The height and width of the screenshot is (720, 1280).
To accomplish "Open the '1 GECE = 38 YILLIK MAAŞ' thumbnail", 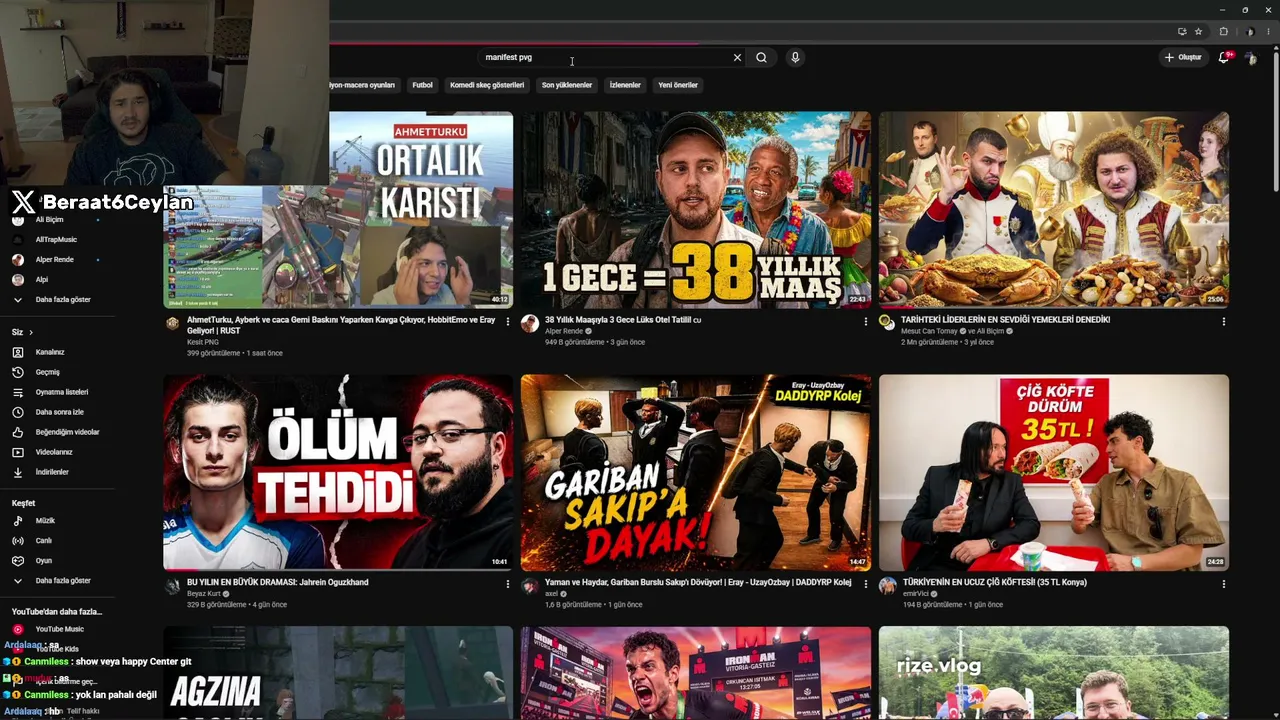I will [x=696, y=210].
